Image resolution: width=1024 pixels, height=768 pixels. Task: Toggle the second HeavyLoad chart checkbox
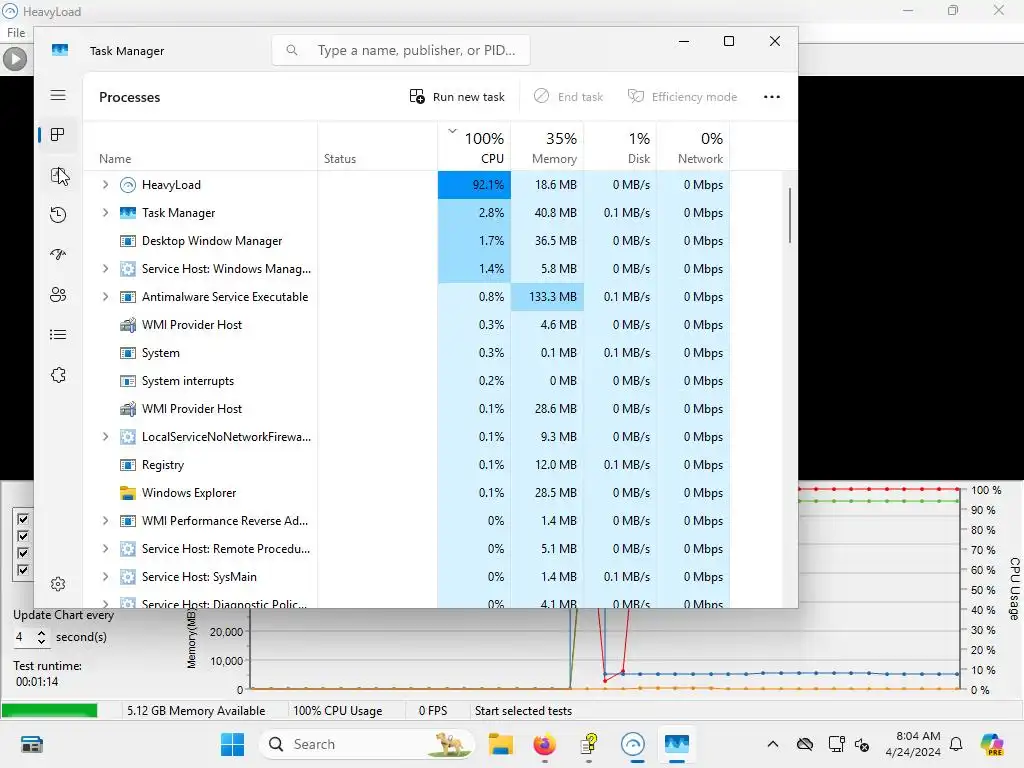tap(23, 536)
